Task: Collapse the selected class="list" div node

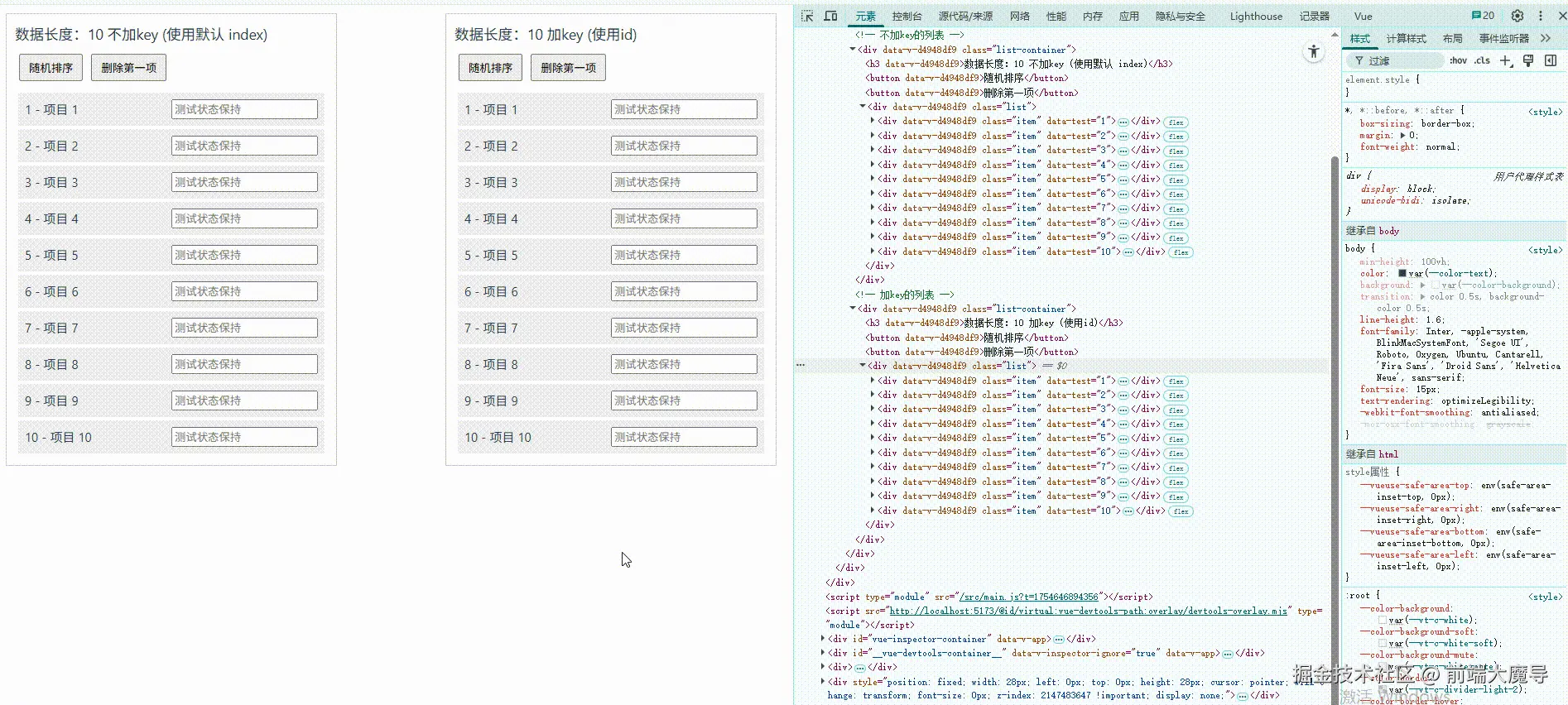Action: click(x=863, y=365)
